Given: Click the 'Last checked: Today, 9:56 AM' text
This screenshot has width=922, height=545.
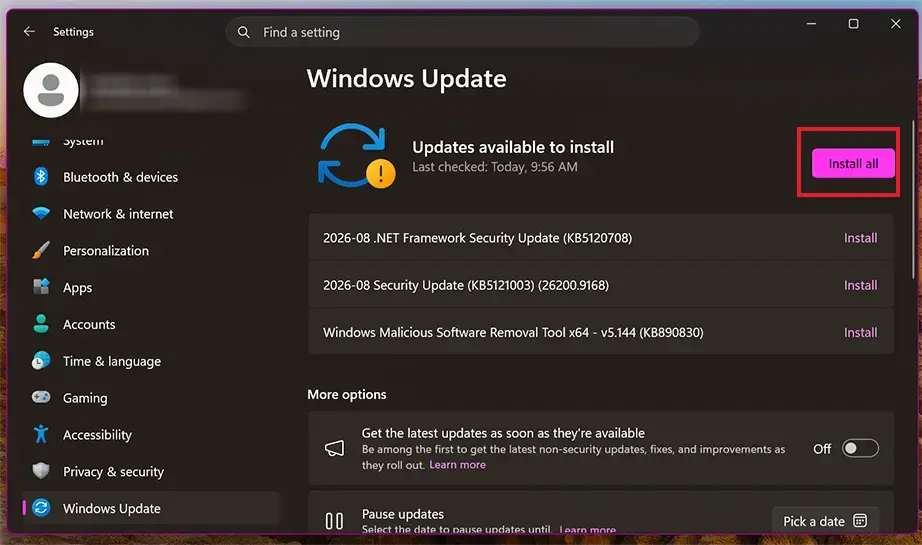Looking at the screenshot, I should tap(495, 167).
